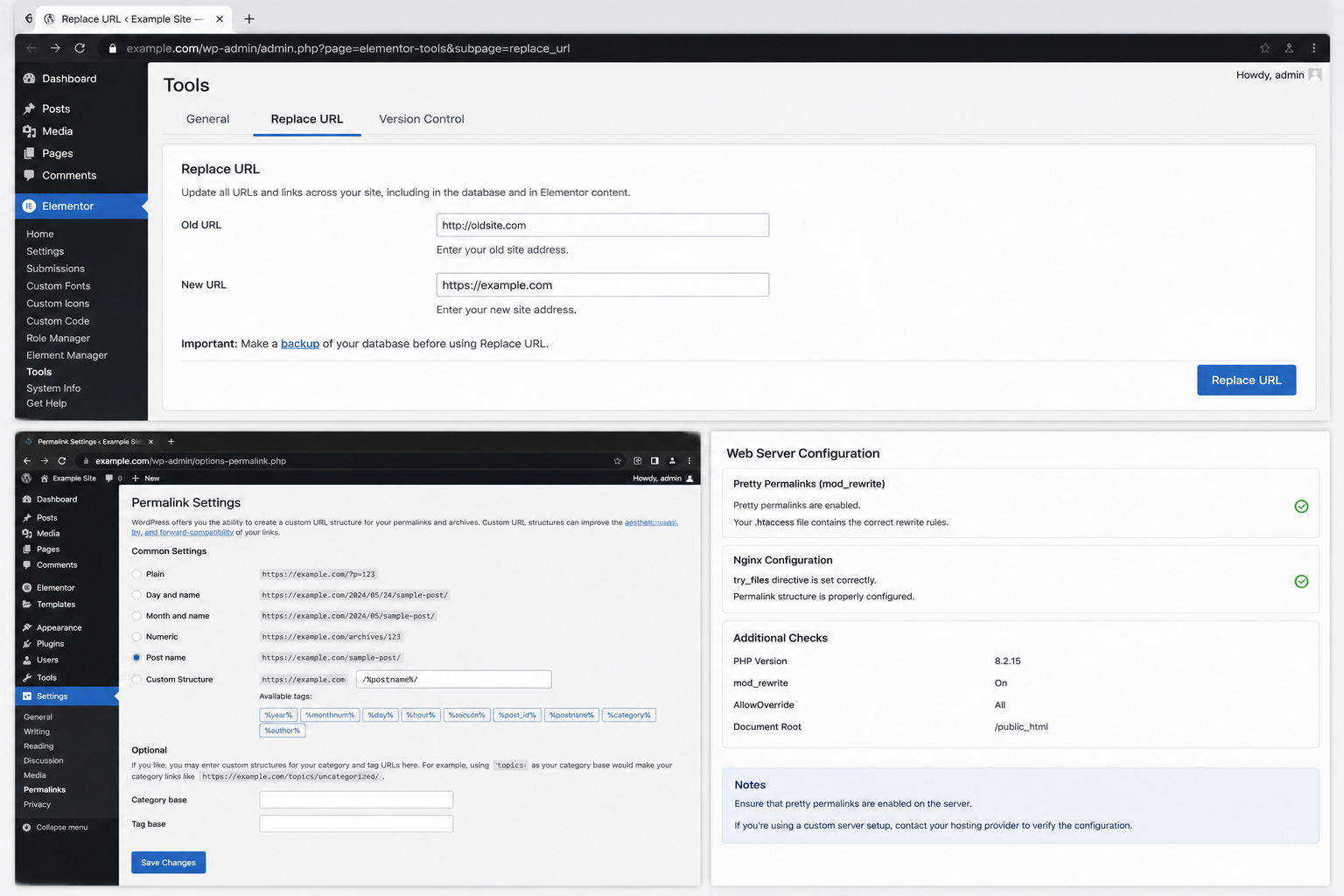The height and width of the screenshot is (896, 1344).
Task: Click the New URL input field
Action: (603, 285)
